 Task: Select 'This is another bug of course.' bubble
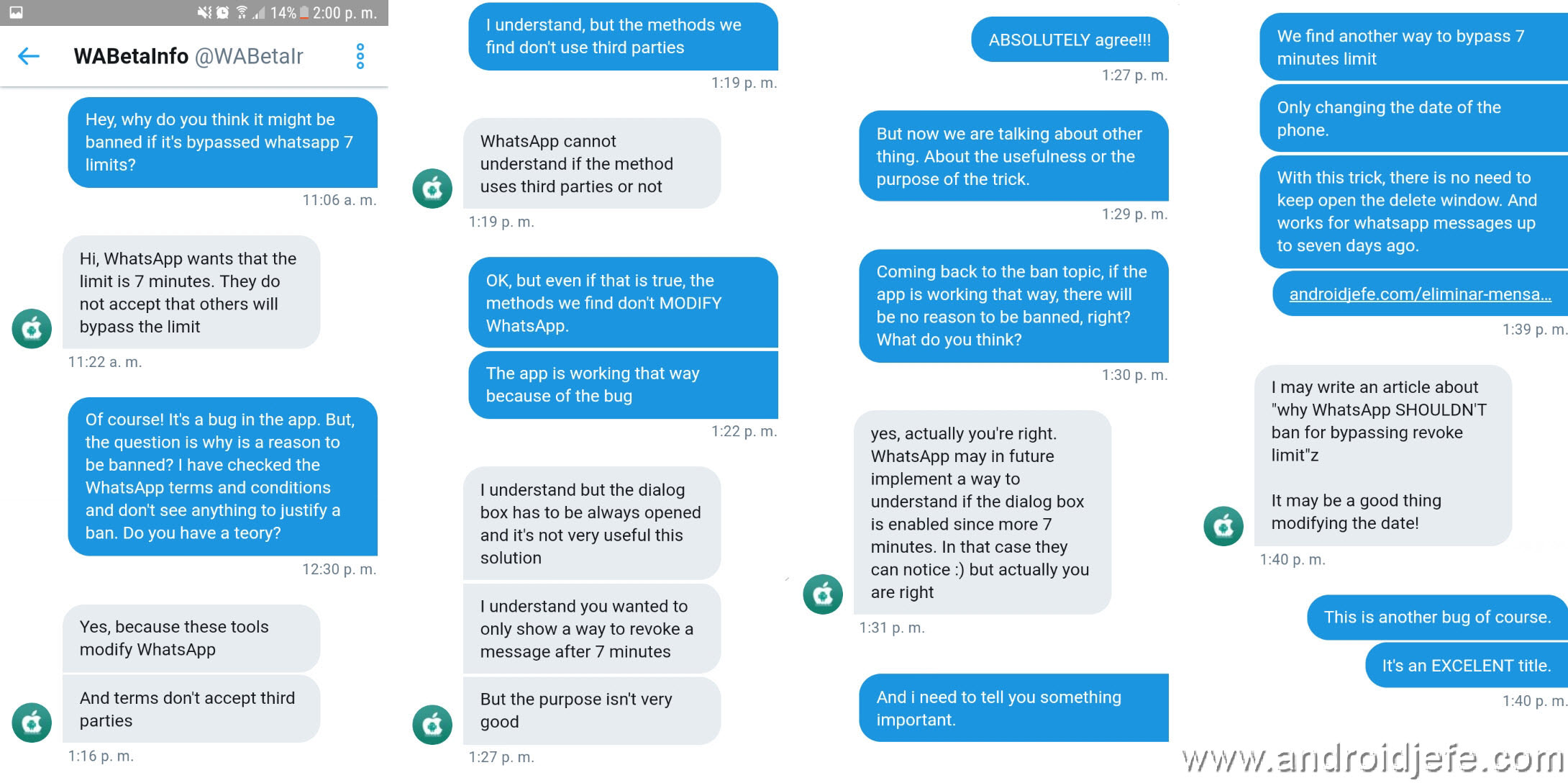[1437, 617]
